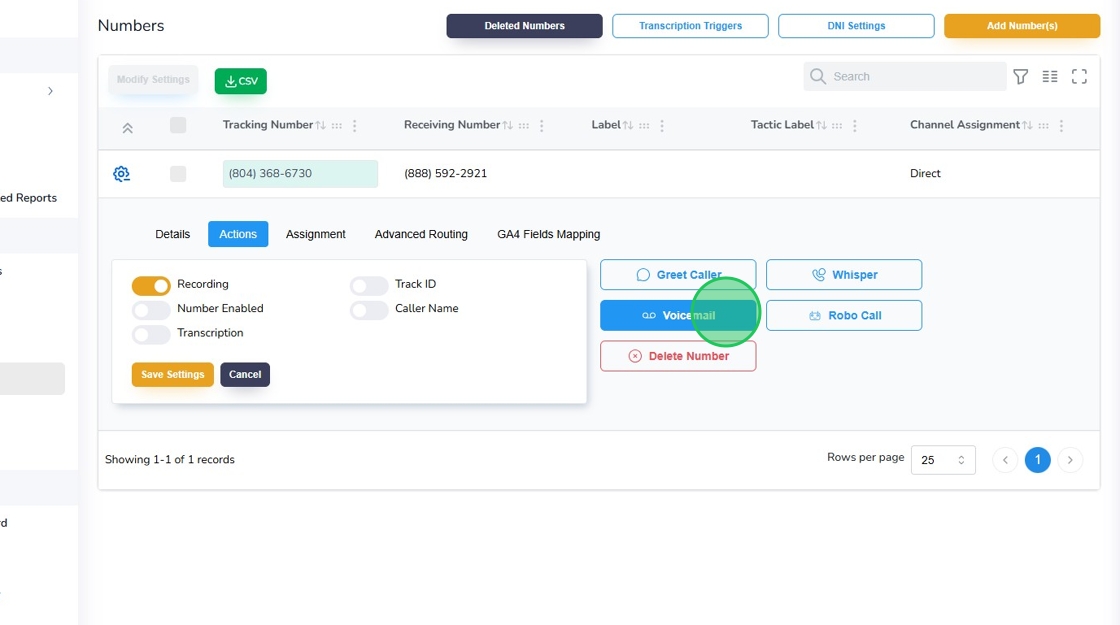This screenshot has width=1120, height=625.
Task: Click Add Number(s) button
Action: pos(1022,26)
